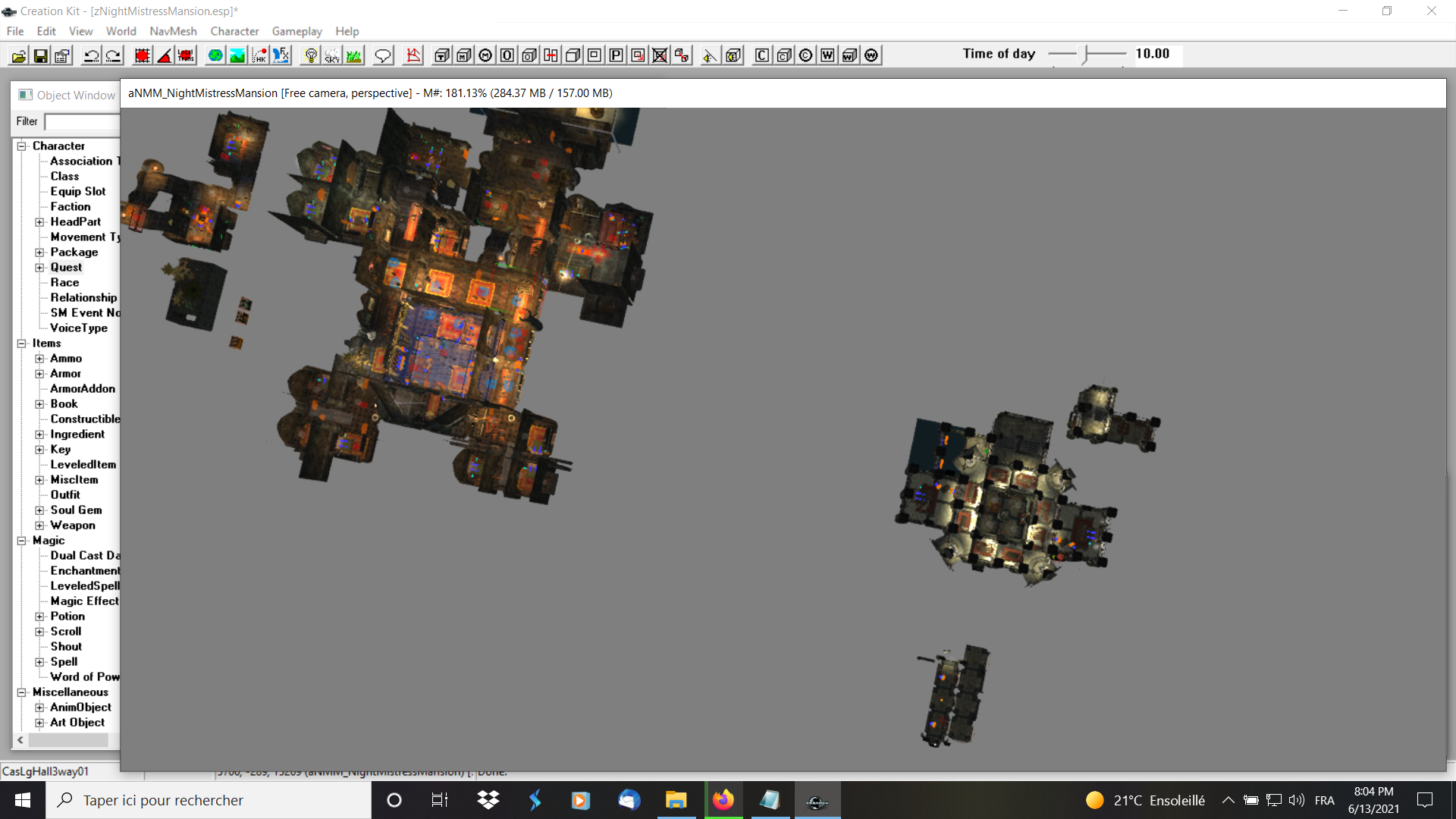Click the square C collision icon

tap(762, 55)
